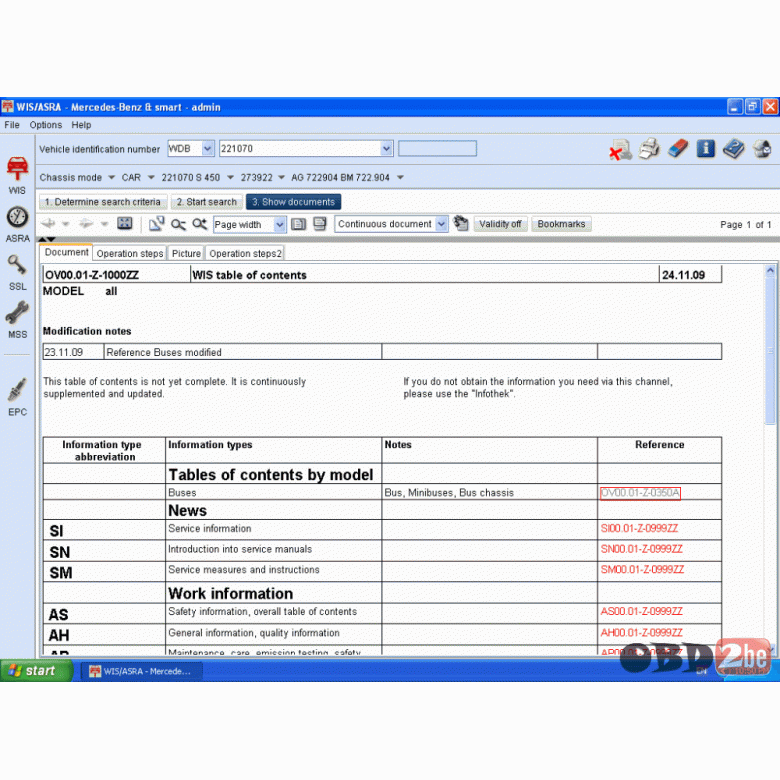This screenshot has width=780, height=780.
Task: Click the black collapse arrows above Document tab
Action: click(47, 240)
